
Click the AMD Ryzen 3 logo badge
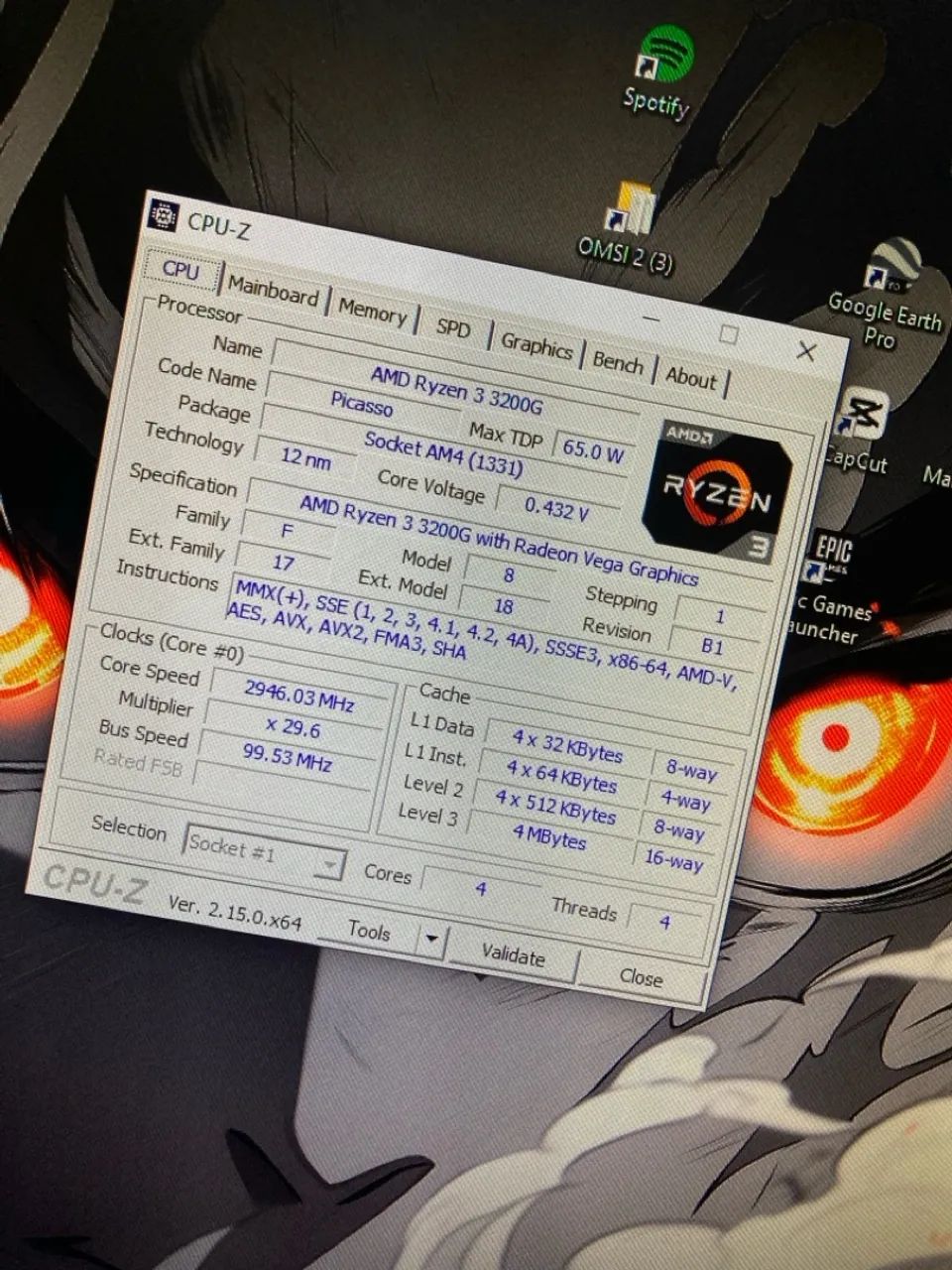[719, 492]
